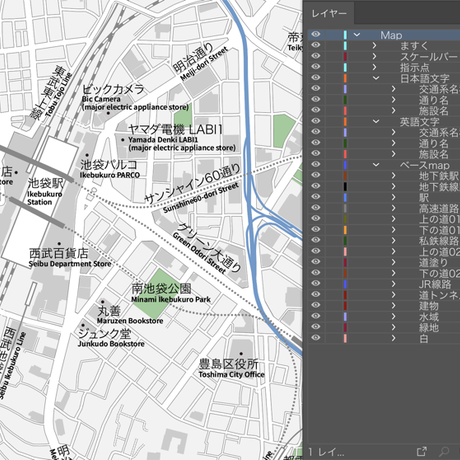Viewport: 460px width, 460px height.
Task: Select the 英語文字 layer row
Action: [384, 121]
